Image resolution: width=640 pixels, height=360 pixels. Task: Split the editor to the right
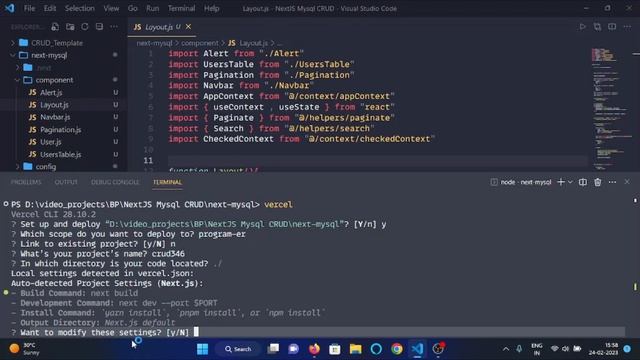pyautogui.click(x=612, y=27)
